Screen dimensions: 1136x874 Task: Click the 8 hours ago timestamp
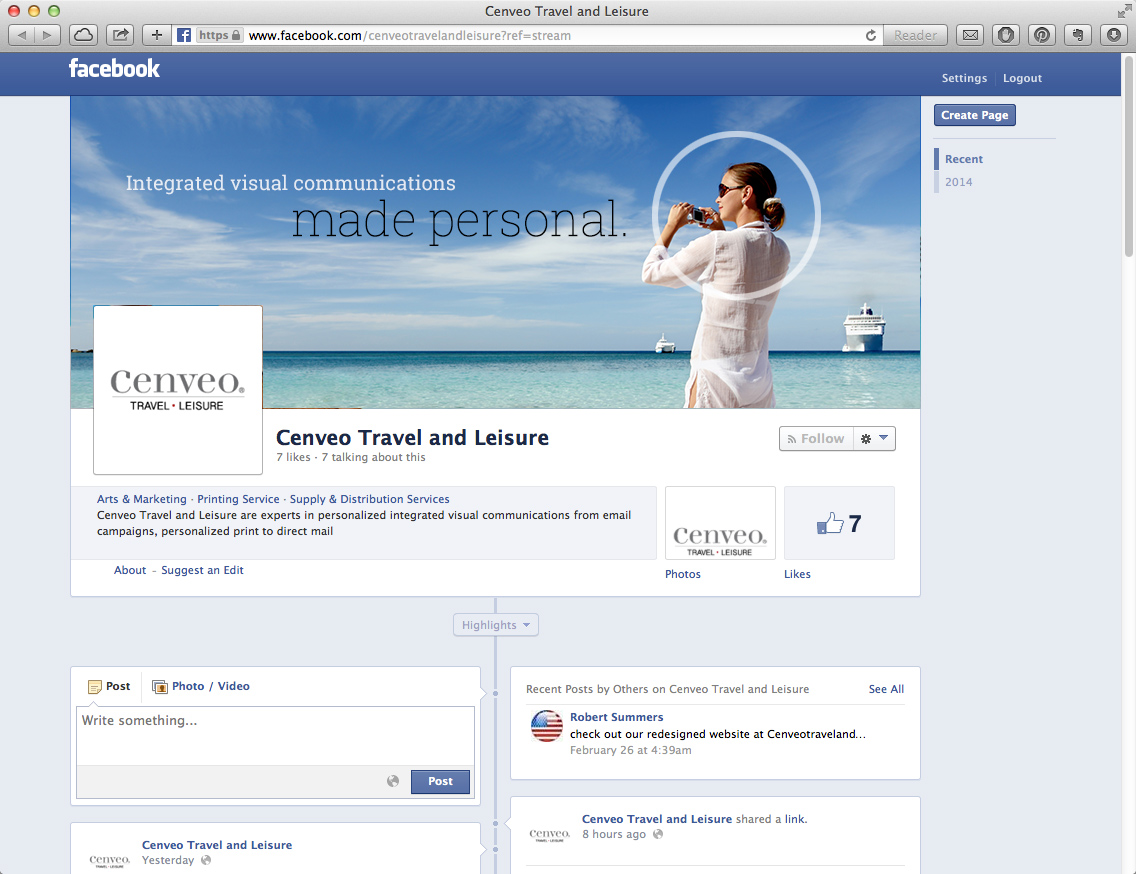coord(614,834)
